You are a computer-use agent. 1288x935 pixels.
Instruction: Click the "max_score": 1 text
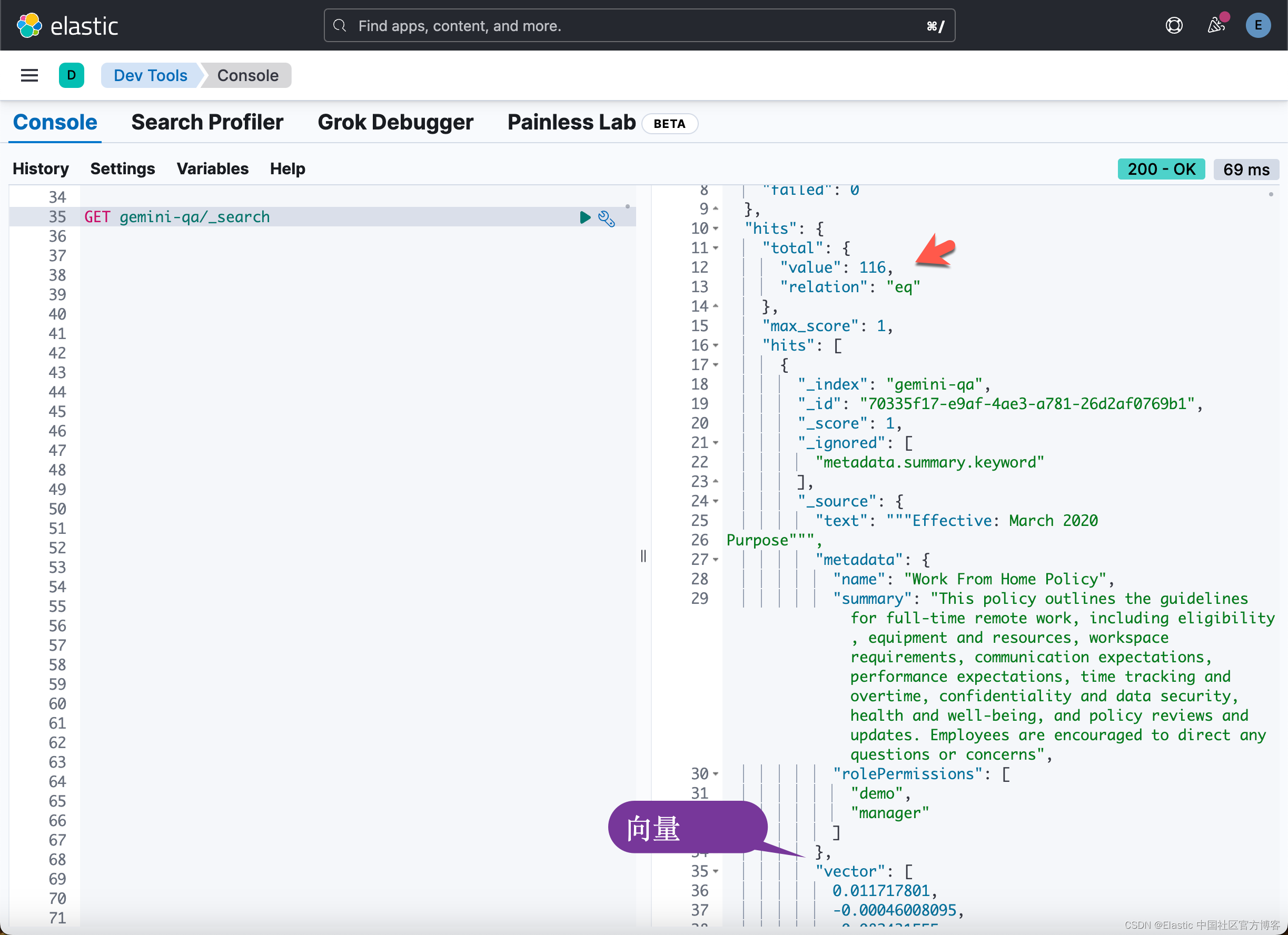pyautogui.click(x=827, y=326)
